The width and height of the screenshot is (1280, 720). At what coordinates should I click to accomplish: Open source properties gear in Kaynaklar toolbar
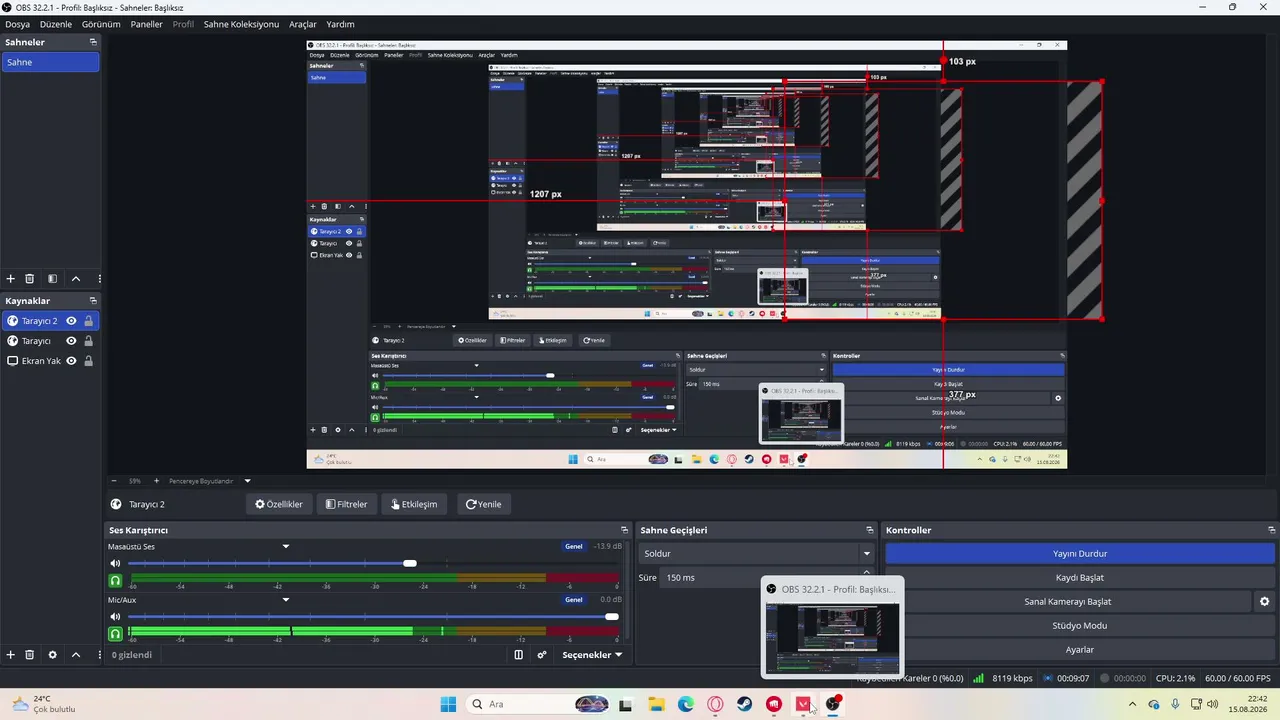(x=52, y=655)
